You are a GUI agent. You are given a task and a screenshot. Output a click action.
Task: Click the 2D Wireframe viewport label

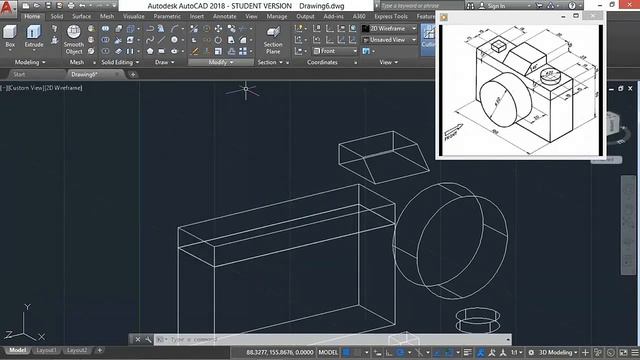click(64, 88)
